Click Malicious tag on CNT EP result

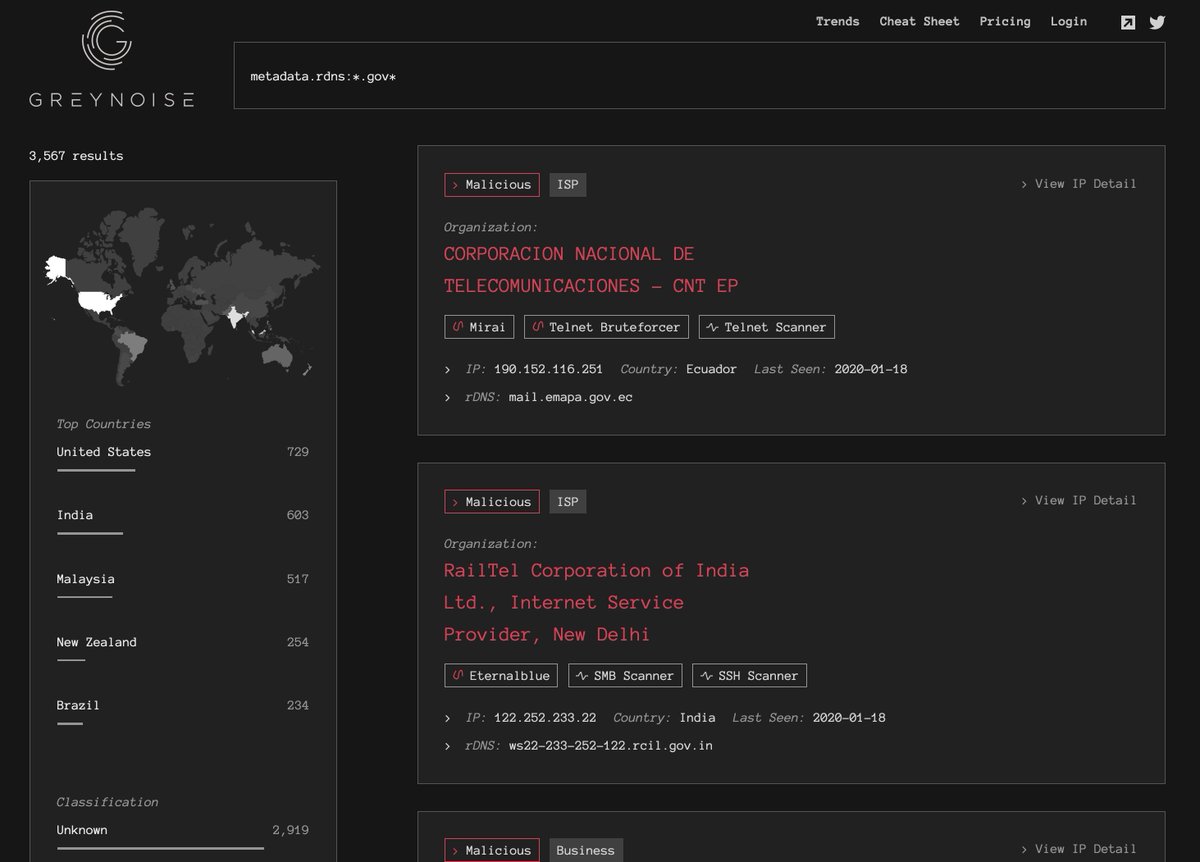pyautogui.click(x=492, y=185)
